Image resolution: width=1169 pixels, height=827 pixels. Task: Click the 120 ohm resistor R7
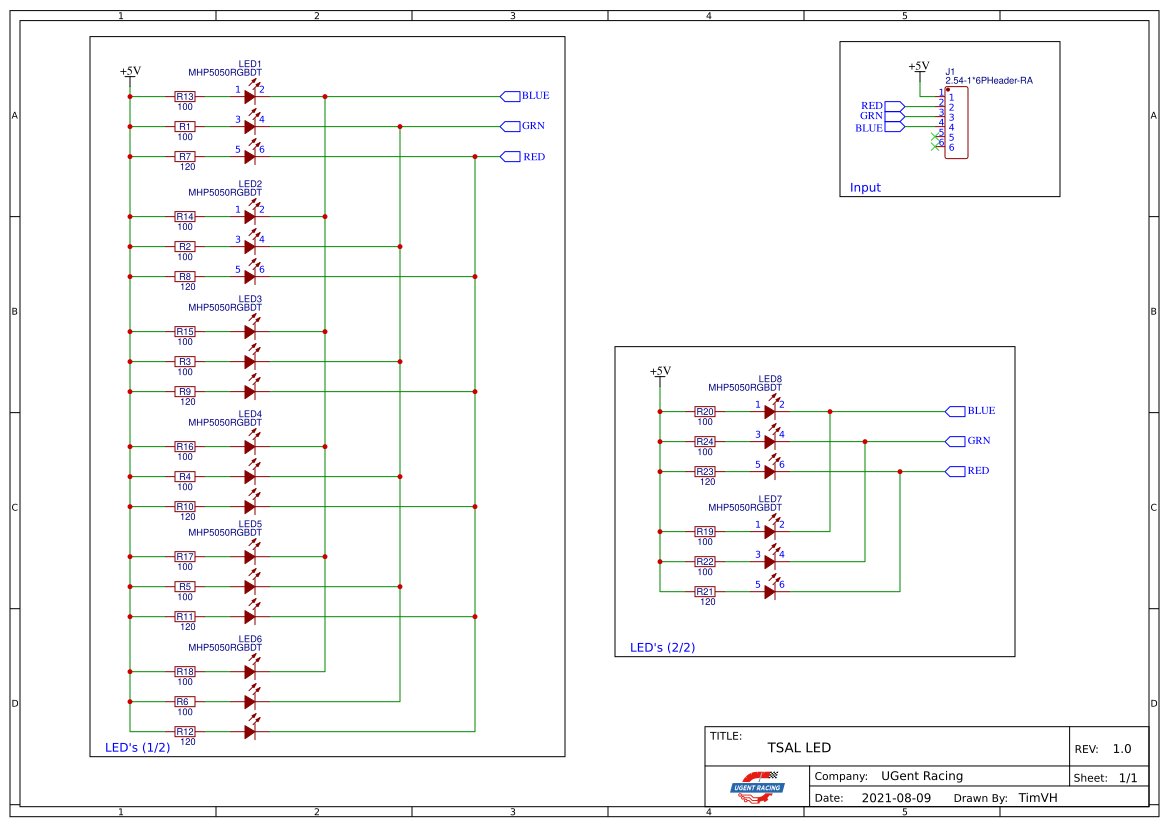pyautogui.click(x=186, y=156)
